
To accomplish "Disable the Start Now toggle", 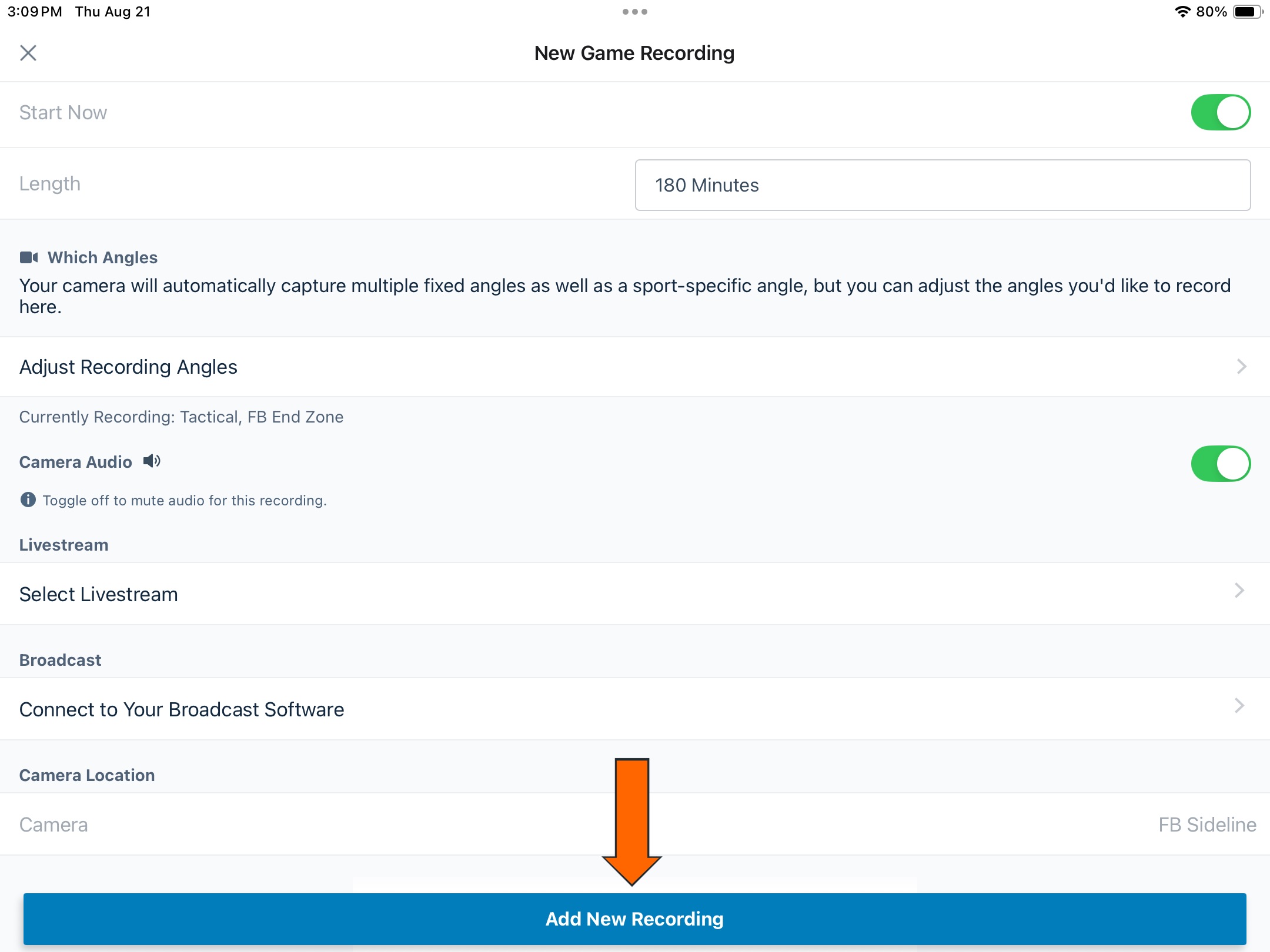I will tap(1222, 112).
